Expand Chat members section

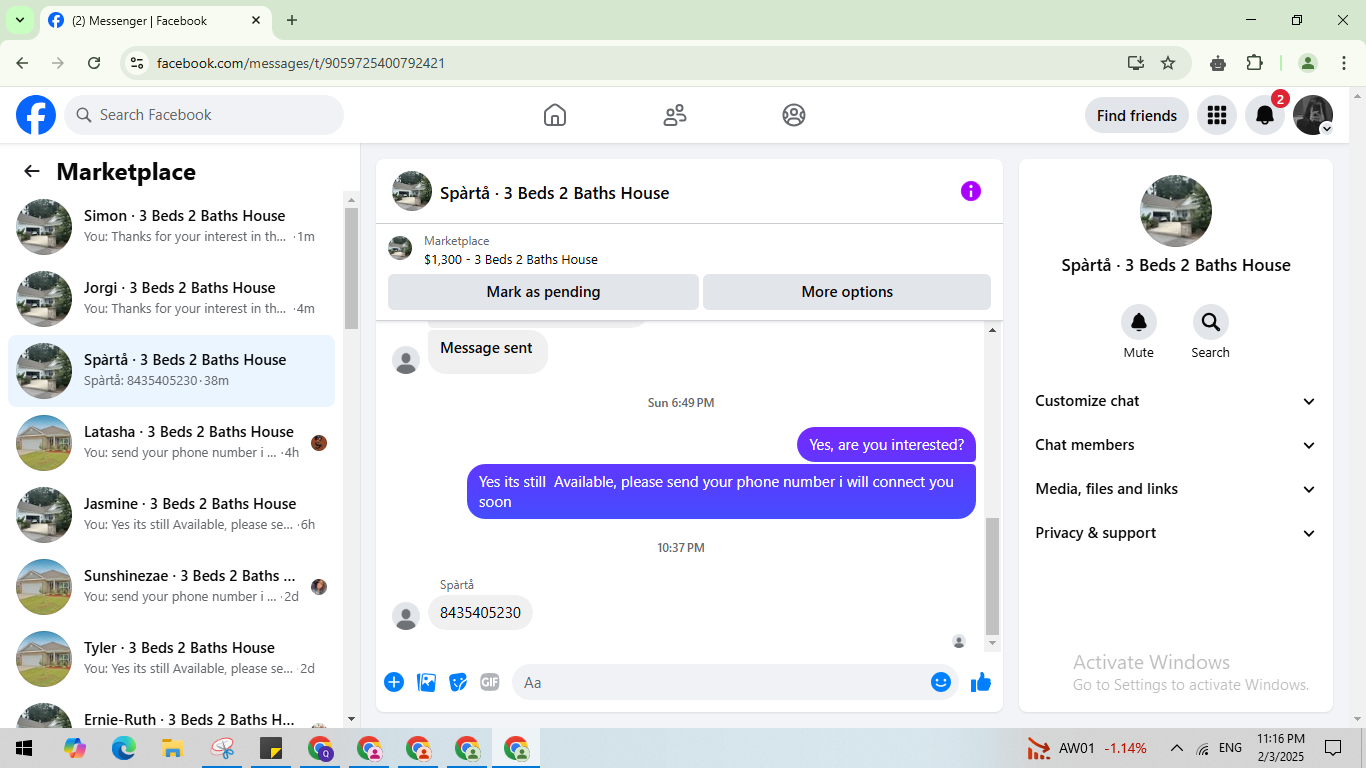pos(1176,445)
